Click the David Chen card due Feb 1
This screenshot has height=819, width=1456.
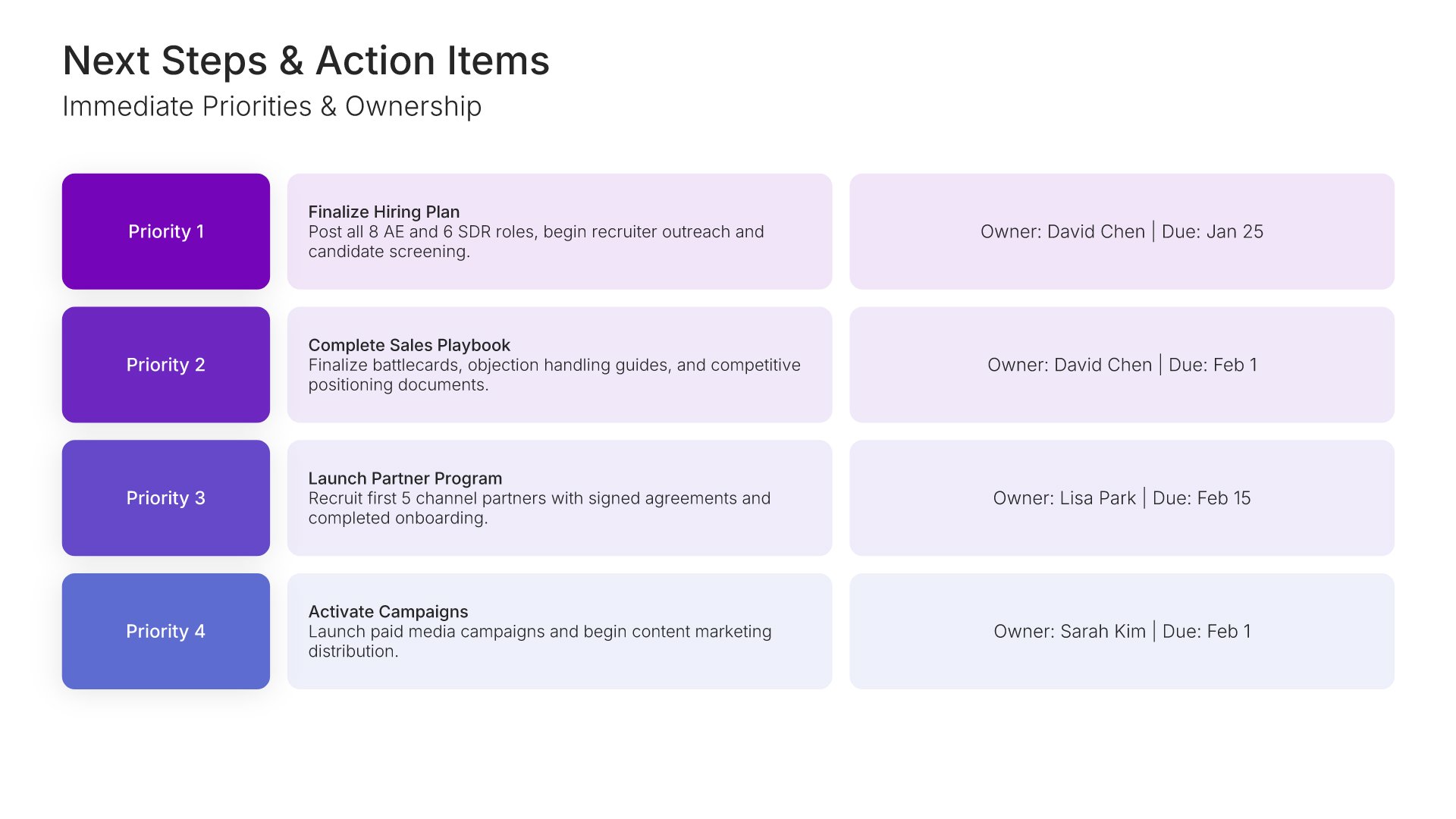tap(1122, 365)
